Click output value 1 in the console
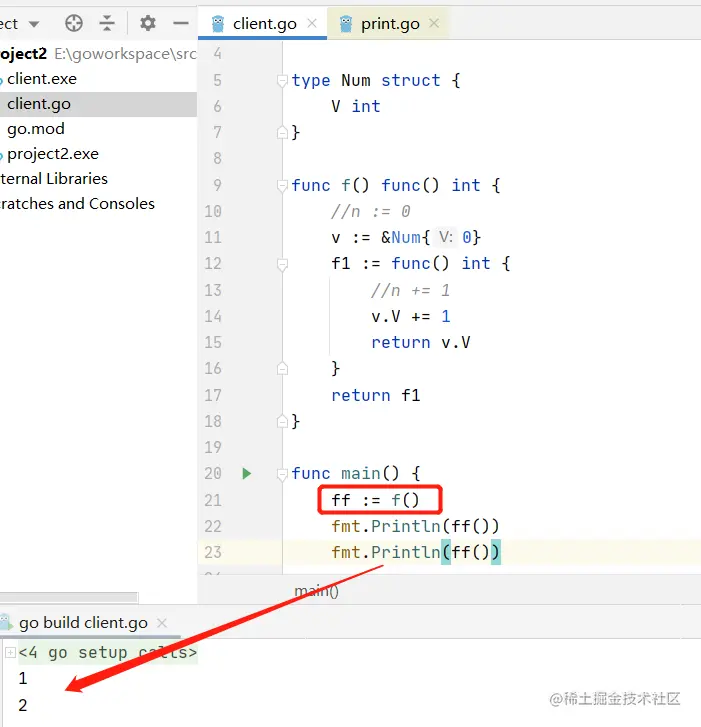This screenshot has width=701, height=727. (23, 679)
